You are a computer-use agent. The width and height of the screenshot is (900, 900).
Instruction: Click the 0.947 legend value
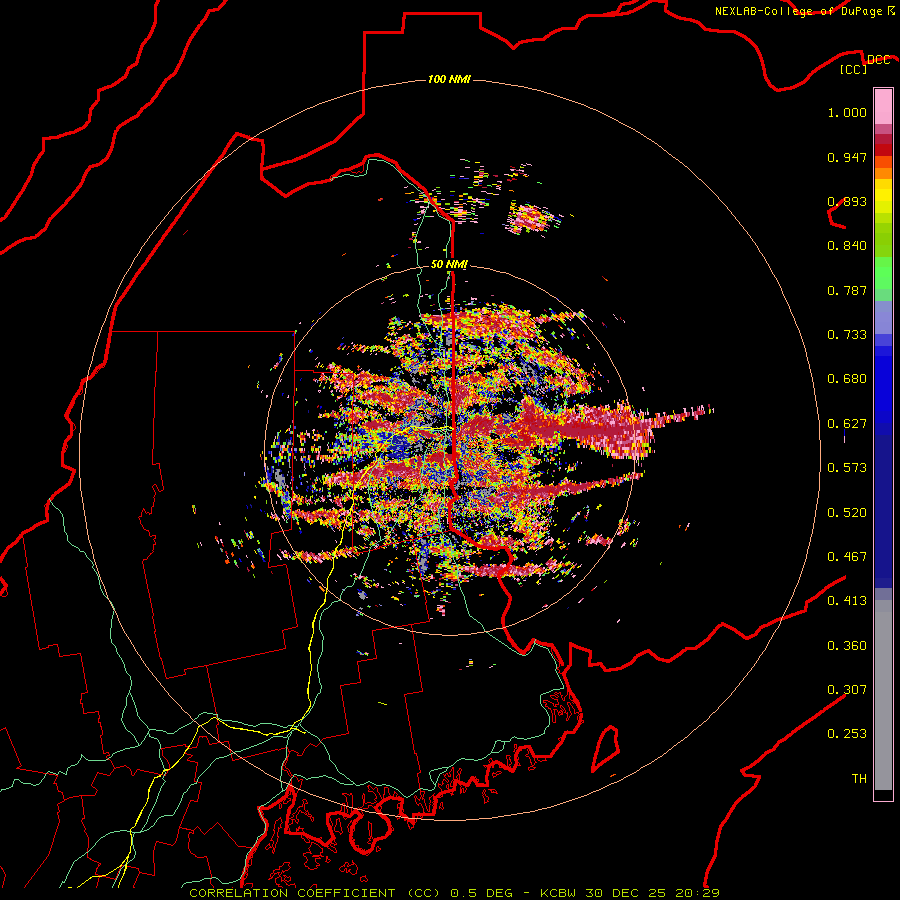(847, 157)
